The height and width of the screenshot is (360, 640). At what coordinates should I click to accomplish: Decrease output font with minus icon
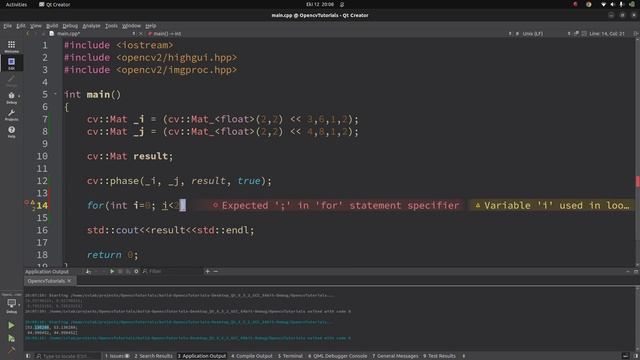[216, 271]
